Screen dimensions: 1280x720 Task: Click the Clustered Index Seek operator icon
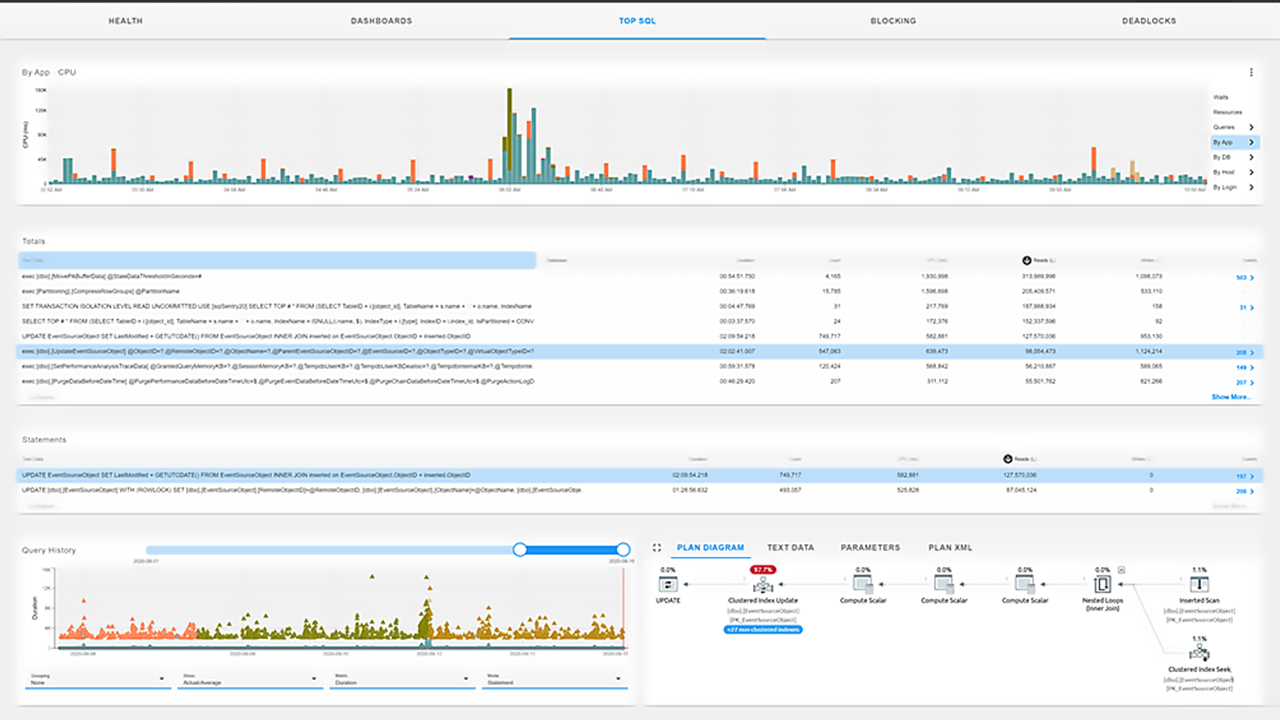[1198, 653]
